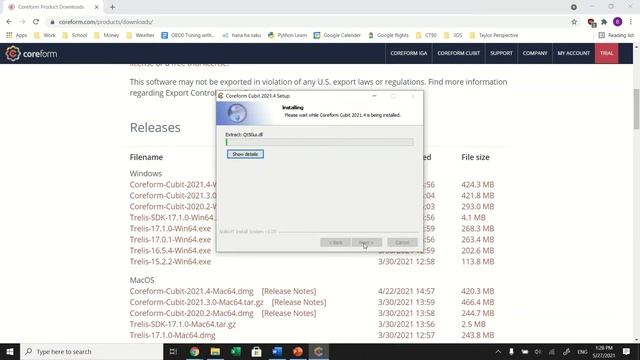640x360 pixels.
Task: Download Coreform-Cubit-2021.4-Mac64.dmg
Action: pos(191,291)
